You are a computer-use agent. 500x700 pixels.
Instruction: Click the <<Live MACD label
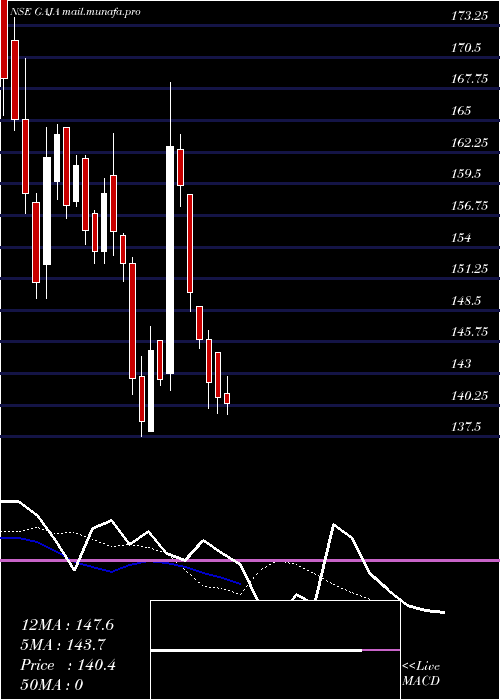(421, 673)
